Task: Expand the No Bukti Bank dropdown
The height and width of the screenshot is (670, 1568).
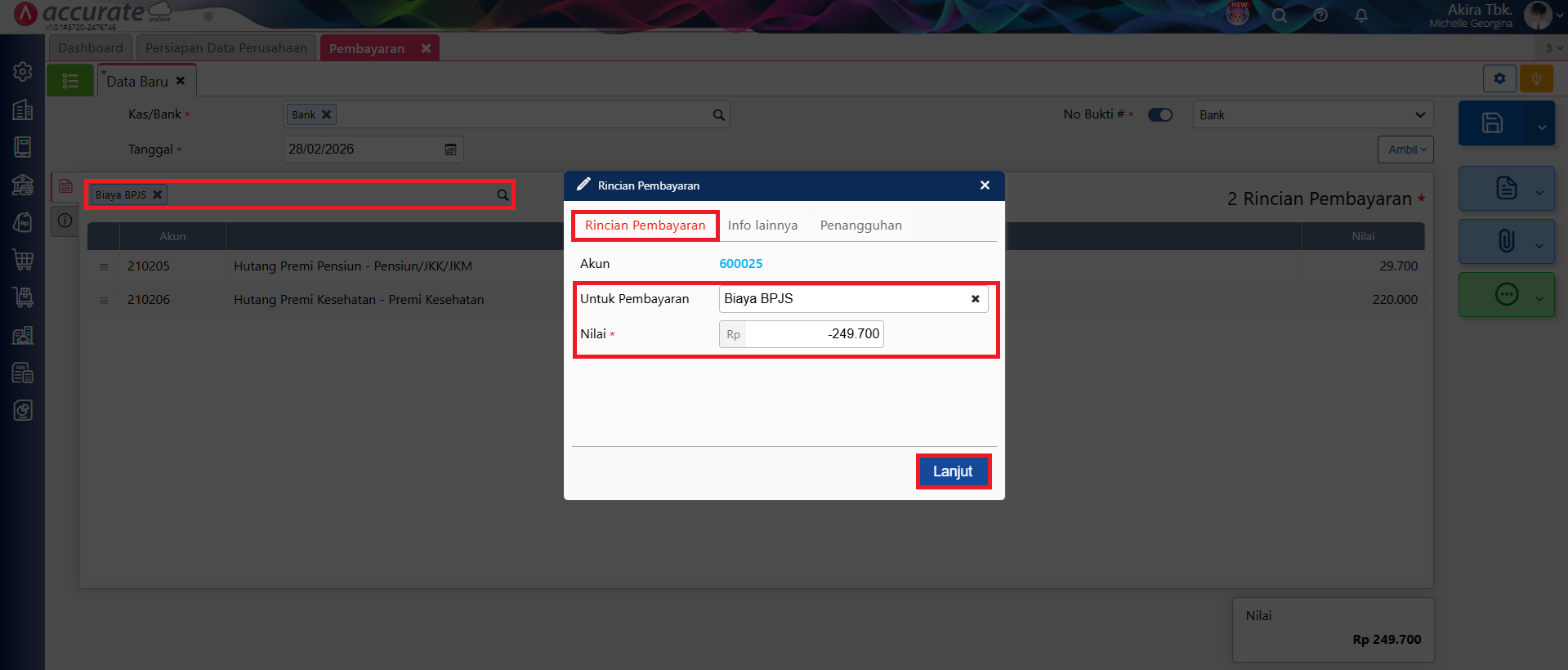Action: coord(1419,115)
